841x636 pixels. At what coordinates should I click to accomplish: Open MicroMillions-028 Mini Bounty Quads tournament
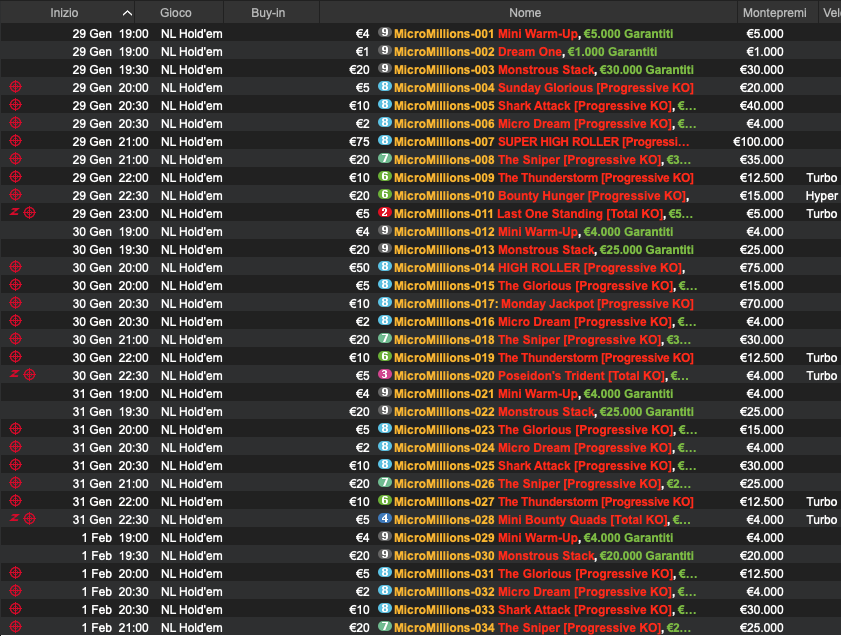click(x=542, y=520)
